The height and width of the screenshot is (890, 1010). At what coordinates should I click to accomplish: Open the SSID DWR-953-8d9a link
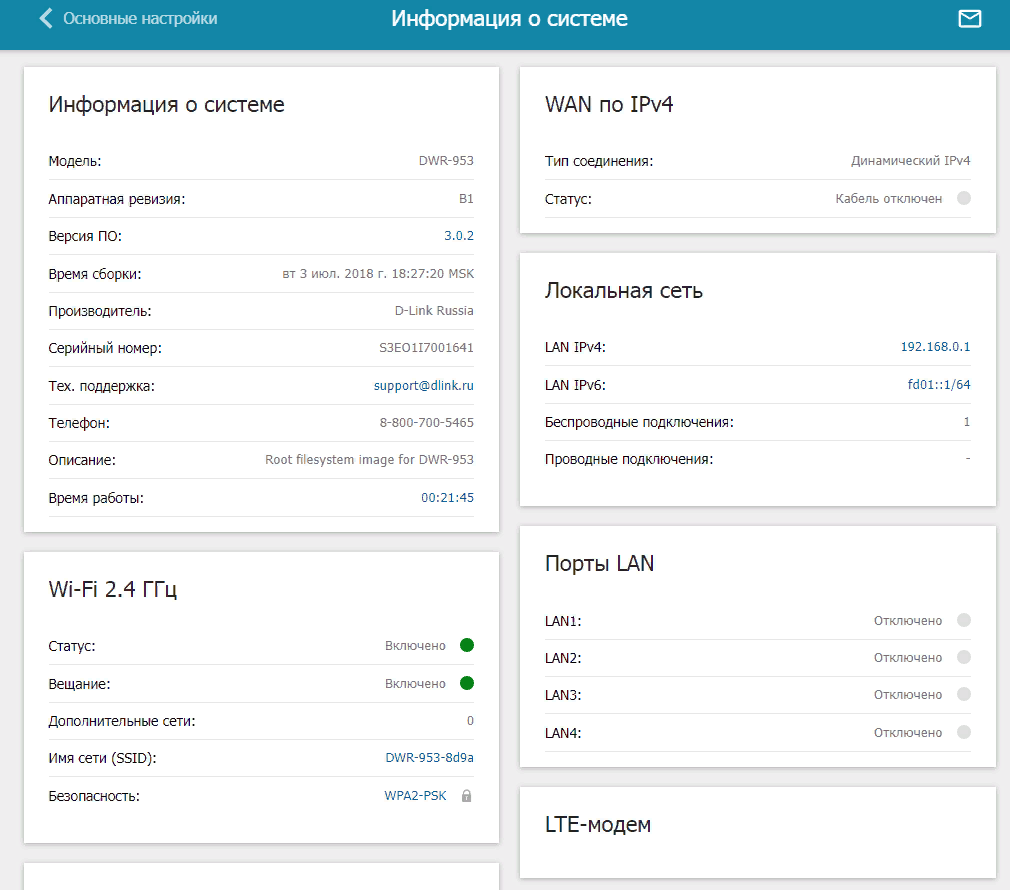429,758
